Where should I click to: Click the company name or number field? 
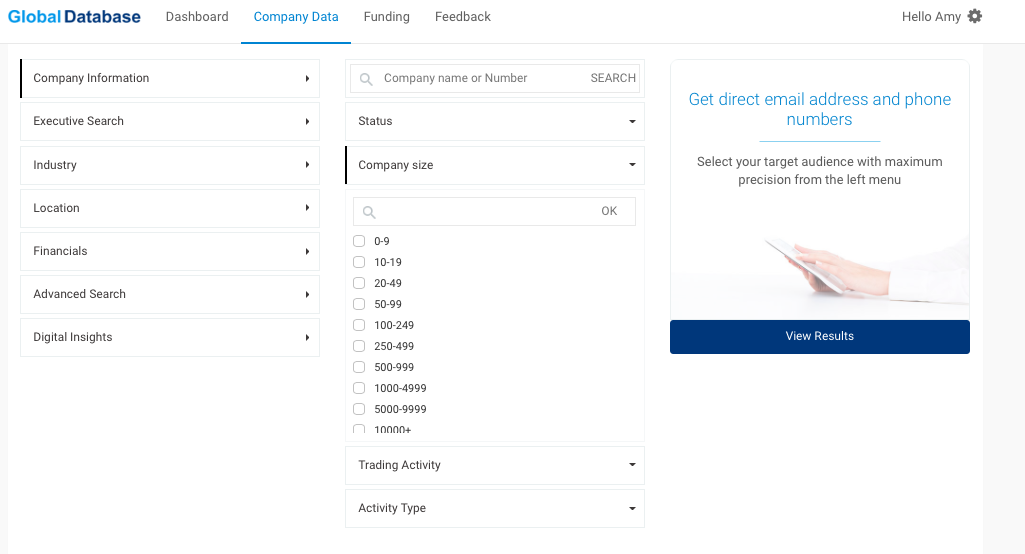pyautogui.click(x=480, y=78)
